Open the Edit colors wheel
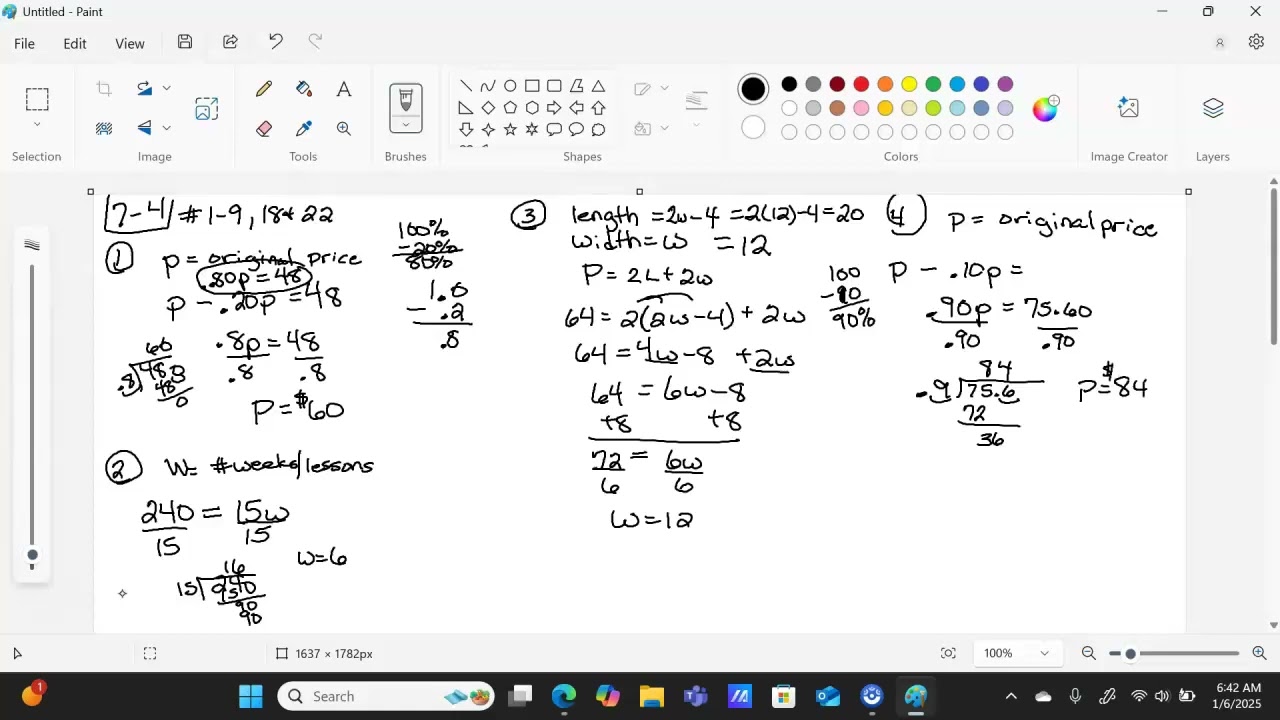 pos(1045,108)
